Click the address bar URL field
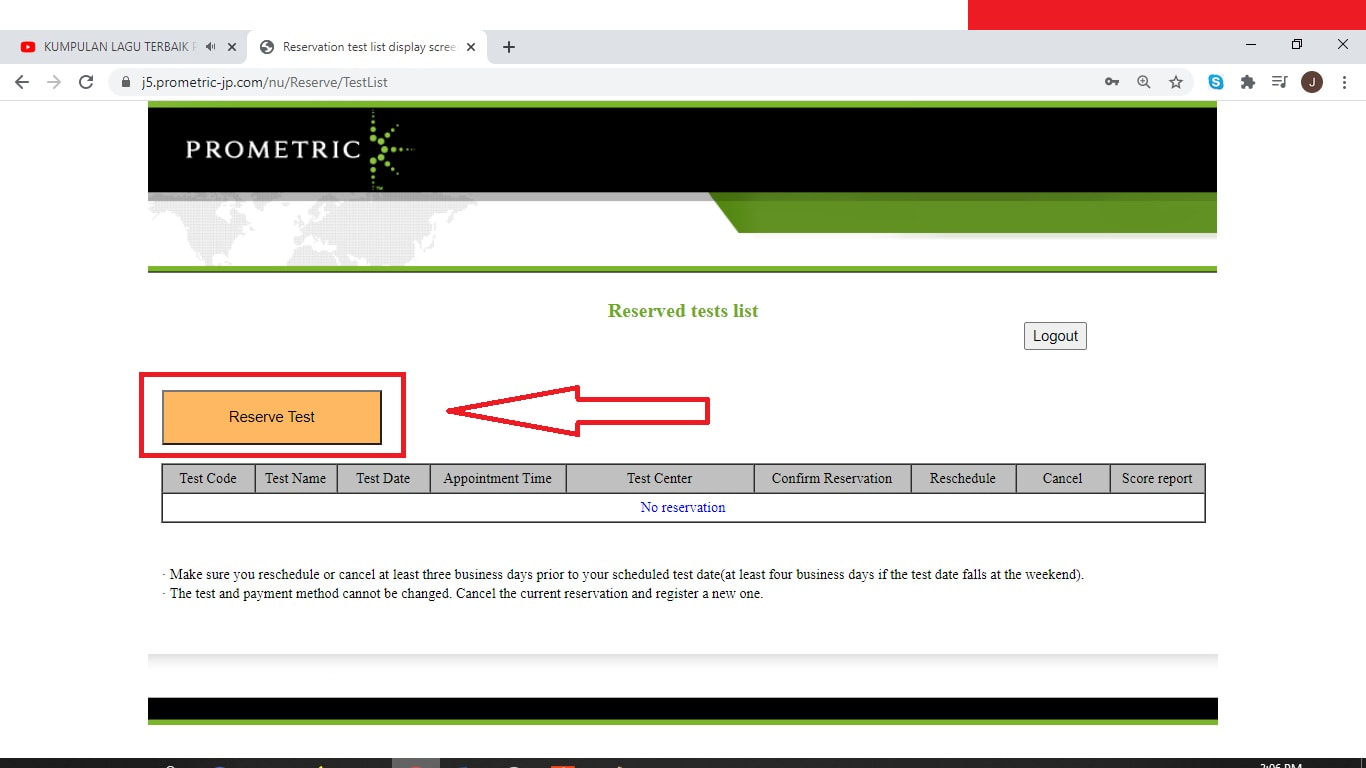 (600, 82)
